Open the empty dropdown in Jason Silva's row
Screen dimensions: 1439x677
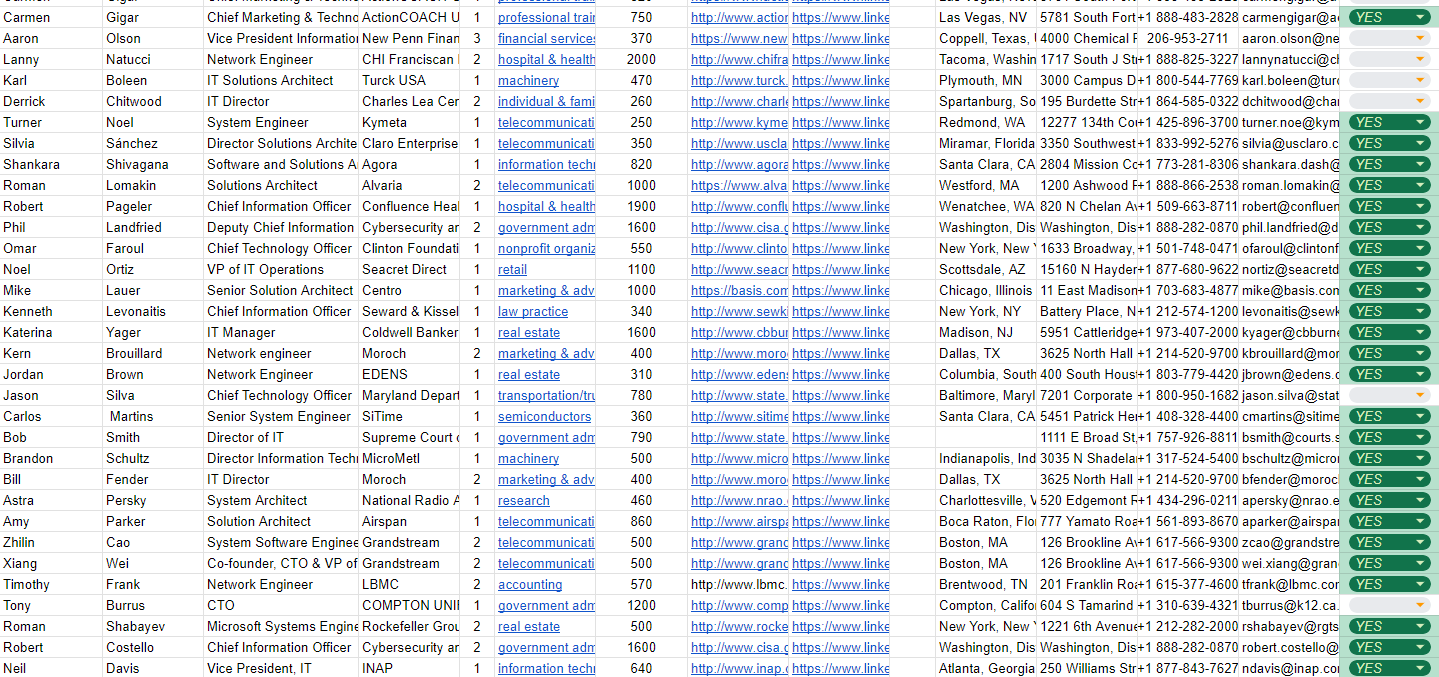[1389, 395]
